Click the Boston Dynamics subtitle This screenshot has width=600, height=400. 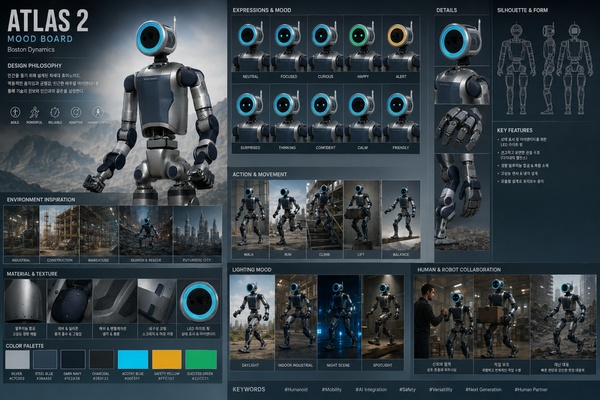31,49
